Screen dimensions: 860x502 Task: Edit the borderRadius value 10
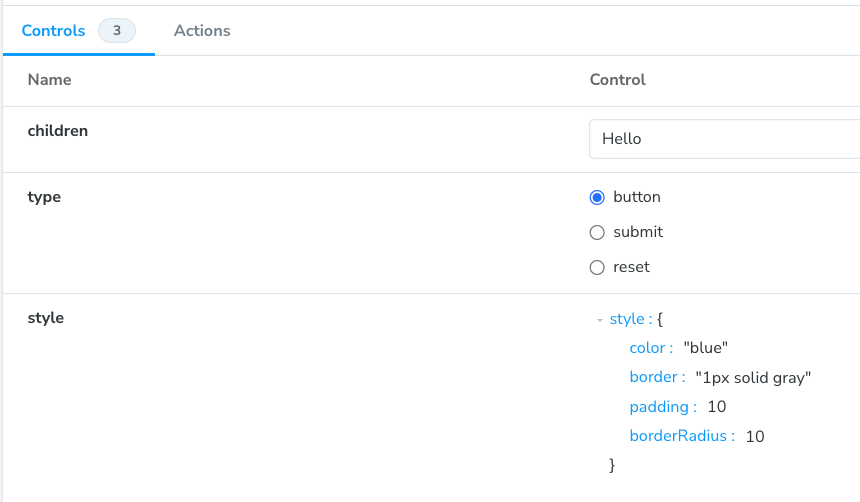click(x=755, y=436)
